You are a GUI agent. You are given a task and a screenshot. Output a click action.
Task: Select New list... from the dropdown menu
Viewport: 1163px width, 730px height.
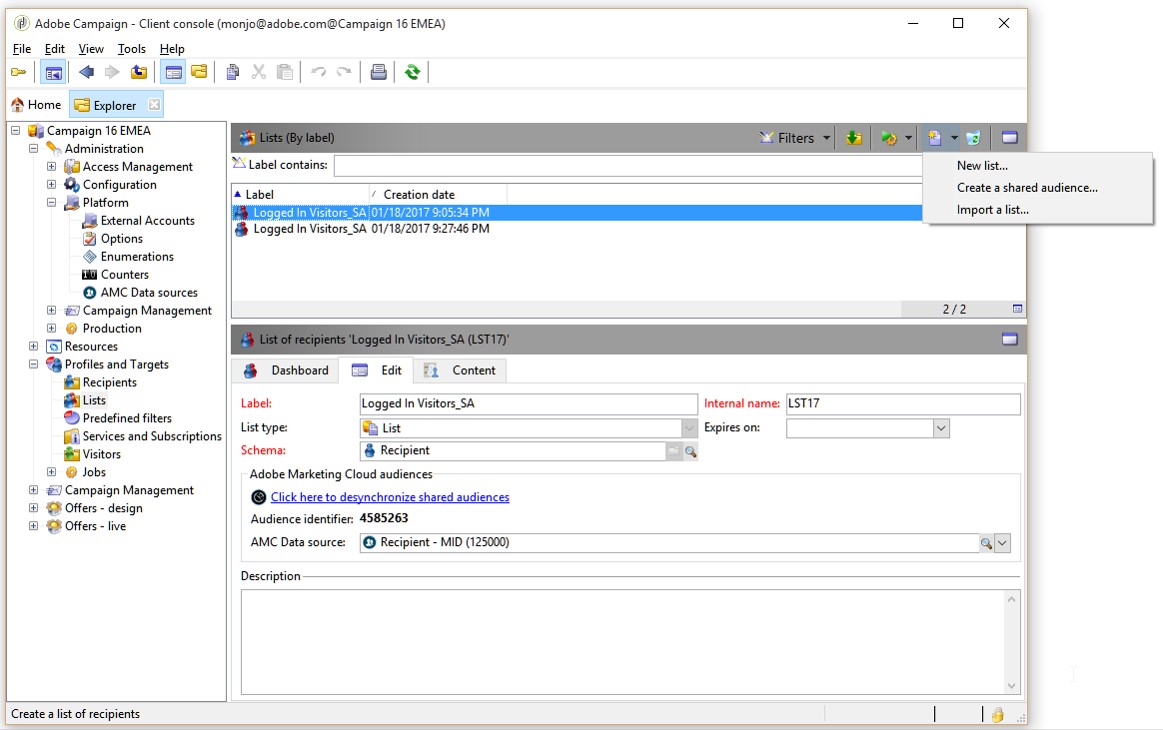[x=982, y=165]
